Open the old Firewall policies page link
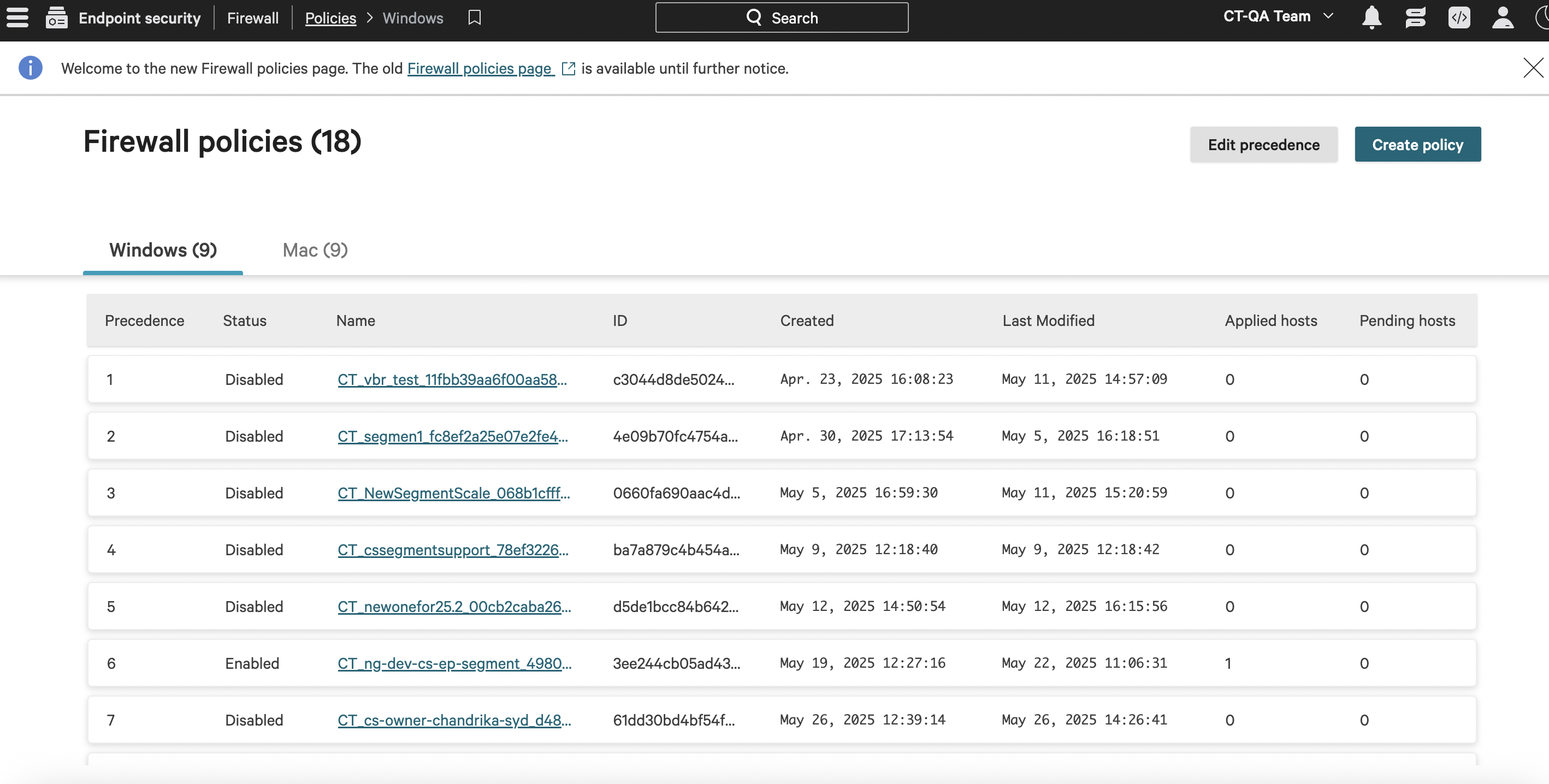This screenshot has width=1549, height=784. (481, 69)
